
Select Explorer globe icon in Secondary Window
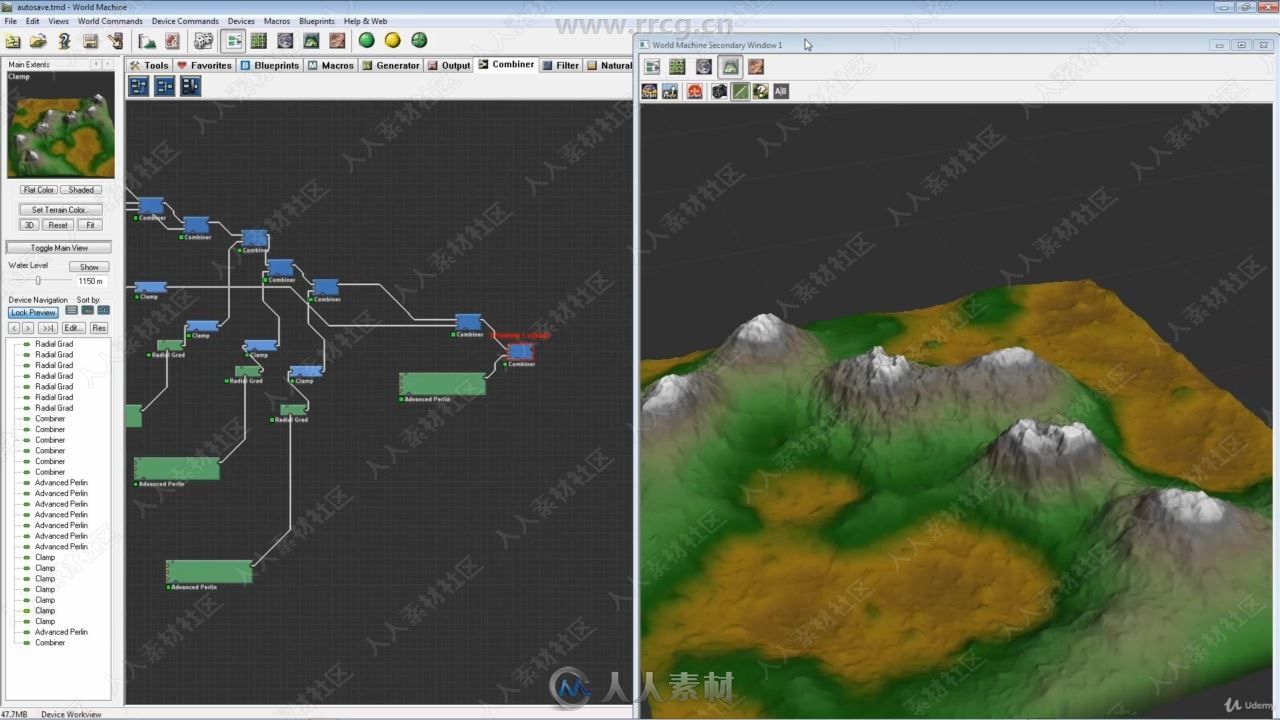click(704, 67)
